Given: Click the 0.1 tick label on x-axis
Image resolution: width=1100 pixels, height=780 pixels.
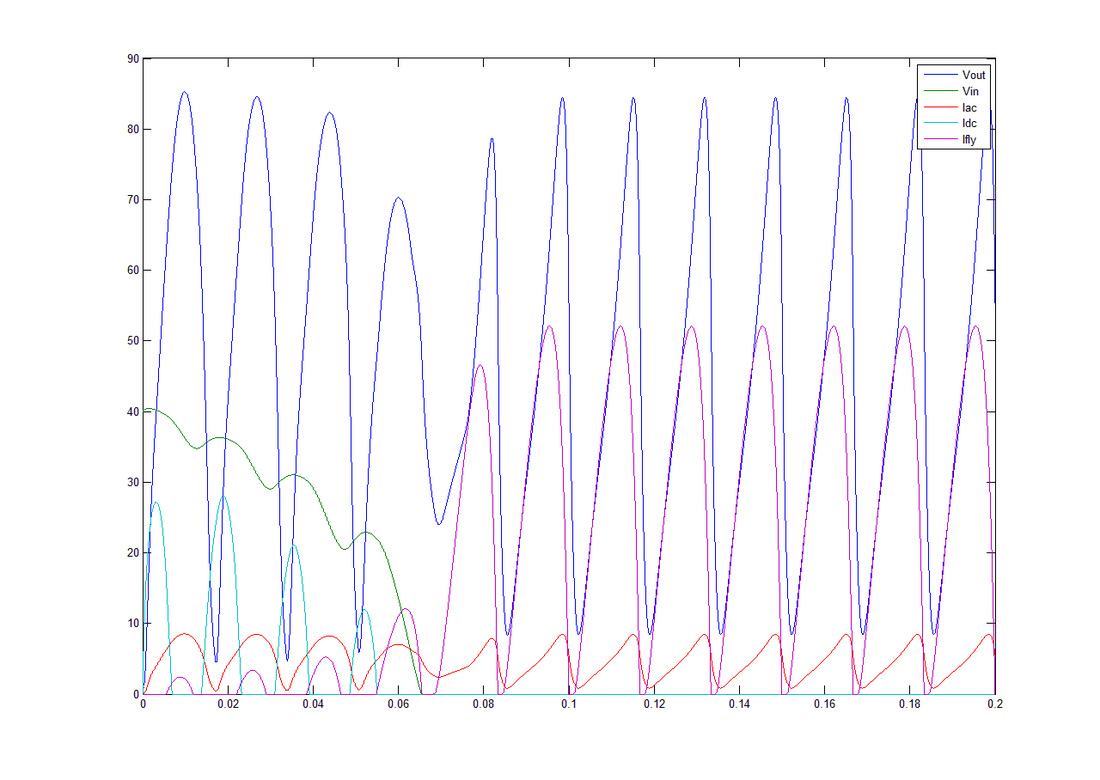Looking at the screenshot, I should click(569, 705).
